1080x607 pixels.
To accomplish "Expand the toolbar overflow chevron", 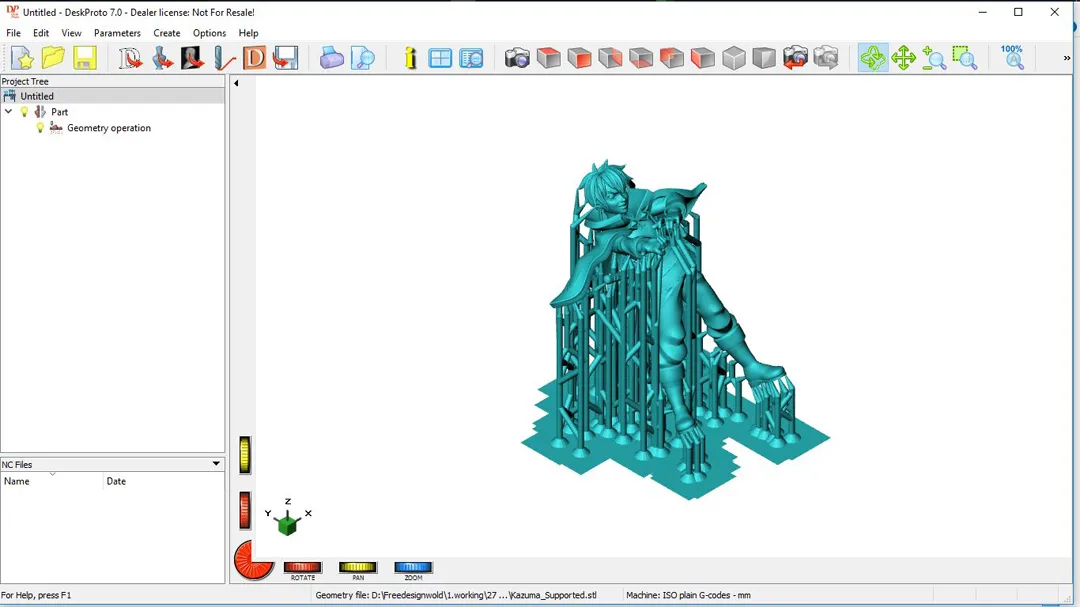I will coord(1067,59).
